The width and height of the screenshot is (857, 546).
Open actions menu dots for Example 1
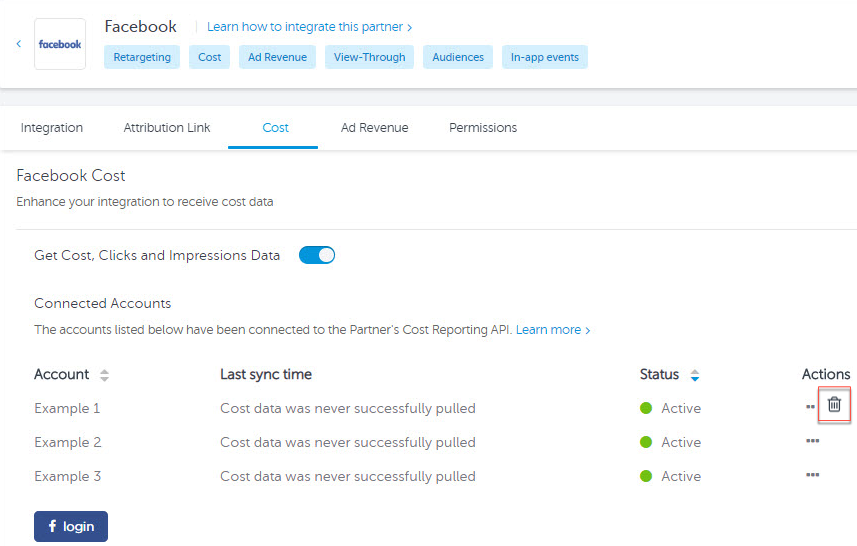pos(810,407)
